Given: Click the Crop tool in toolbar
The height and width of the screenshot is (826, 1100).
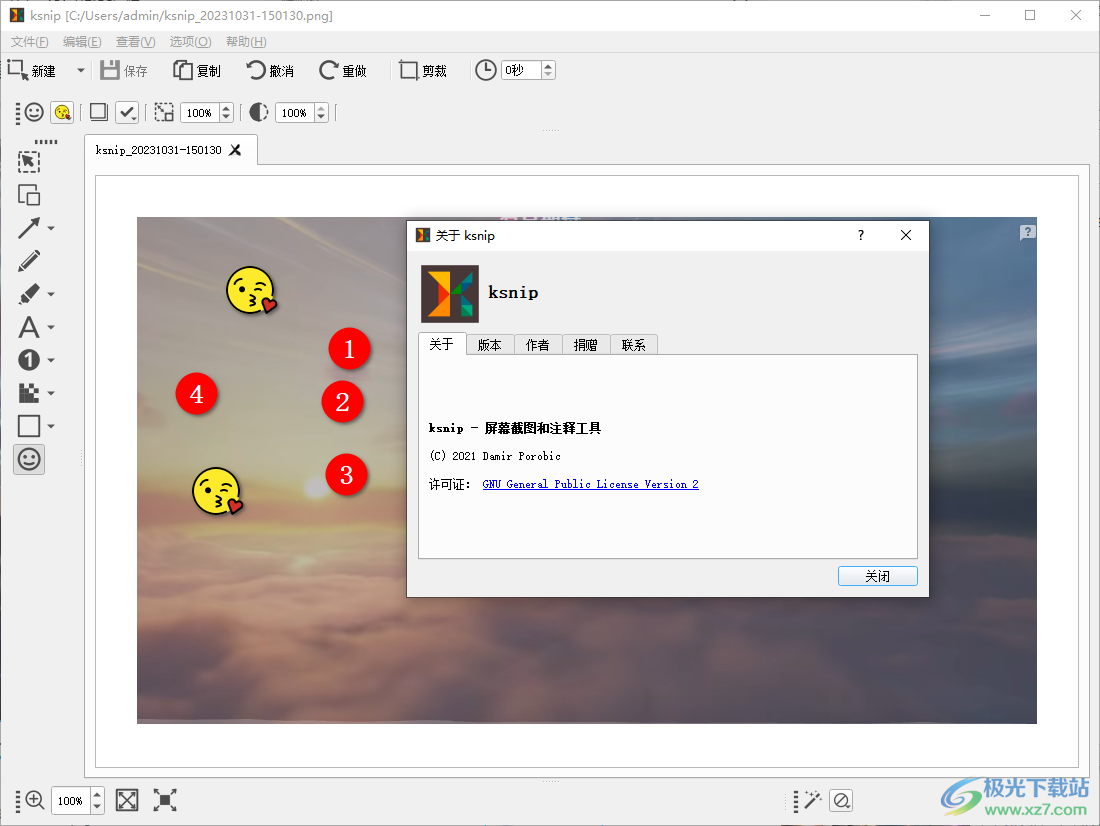Looking at the screenshot, I should point(422,70).
